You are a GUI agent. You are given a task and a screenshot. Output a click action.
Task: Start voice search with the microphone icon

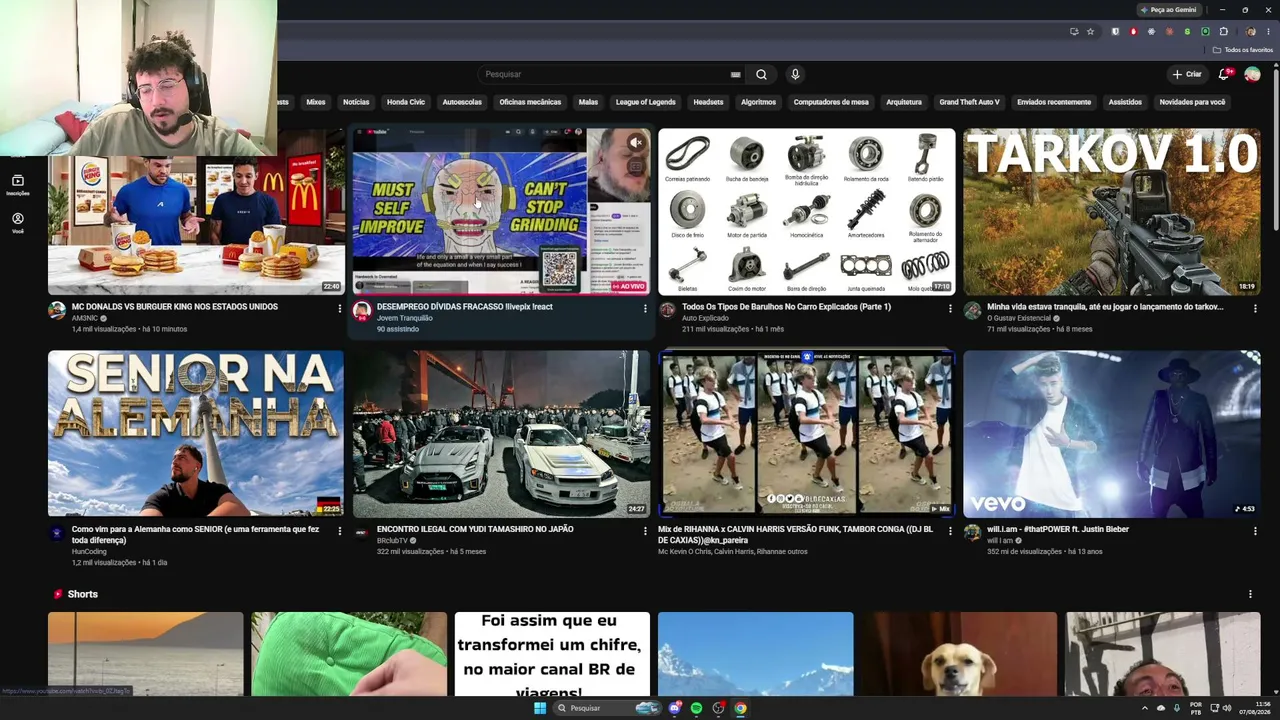click(x=795, y=74)
